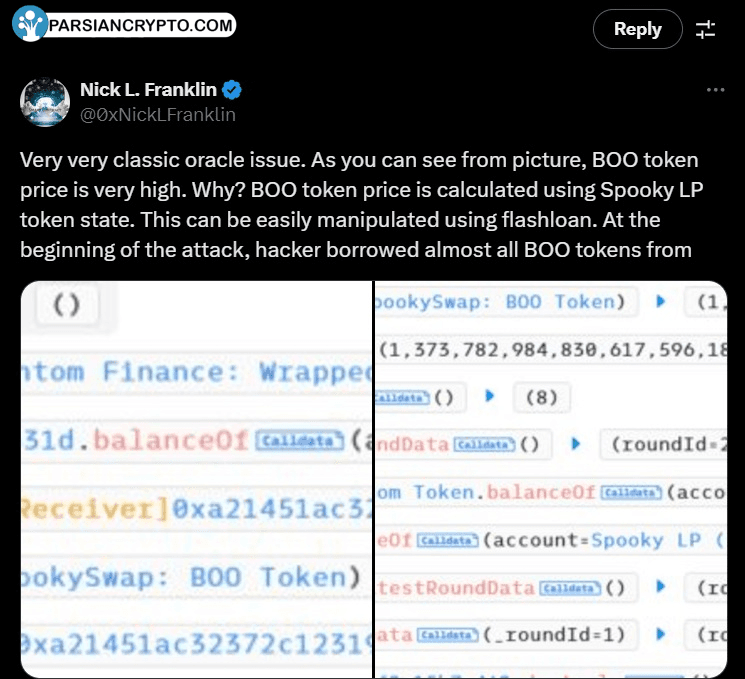Expand the arrow after BOO Token row

click(660, 301)
